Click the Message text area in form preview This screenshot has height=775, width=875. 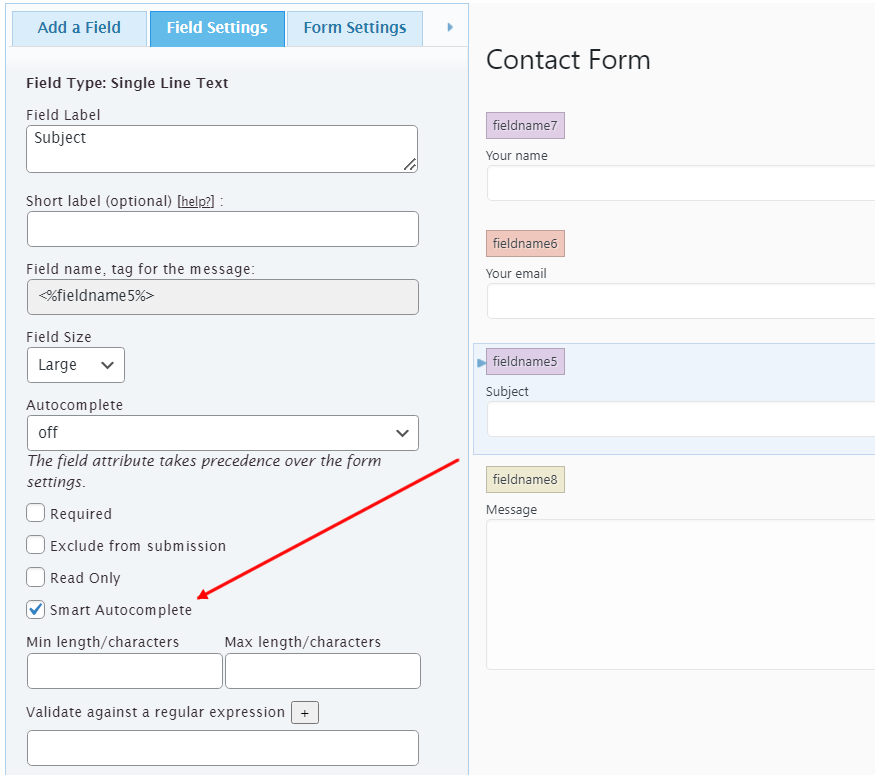[x=680, y=594]
